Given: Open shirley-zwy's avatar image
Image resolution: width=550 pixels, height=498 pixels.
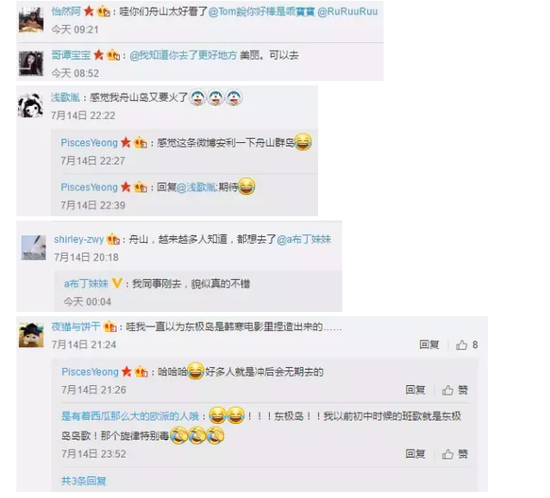Looking at the screenshot, I should [34, 248].
